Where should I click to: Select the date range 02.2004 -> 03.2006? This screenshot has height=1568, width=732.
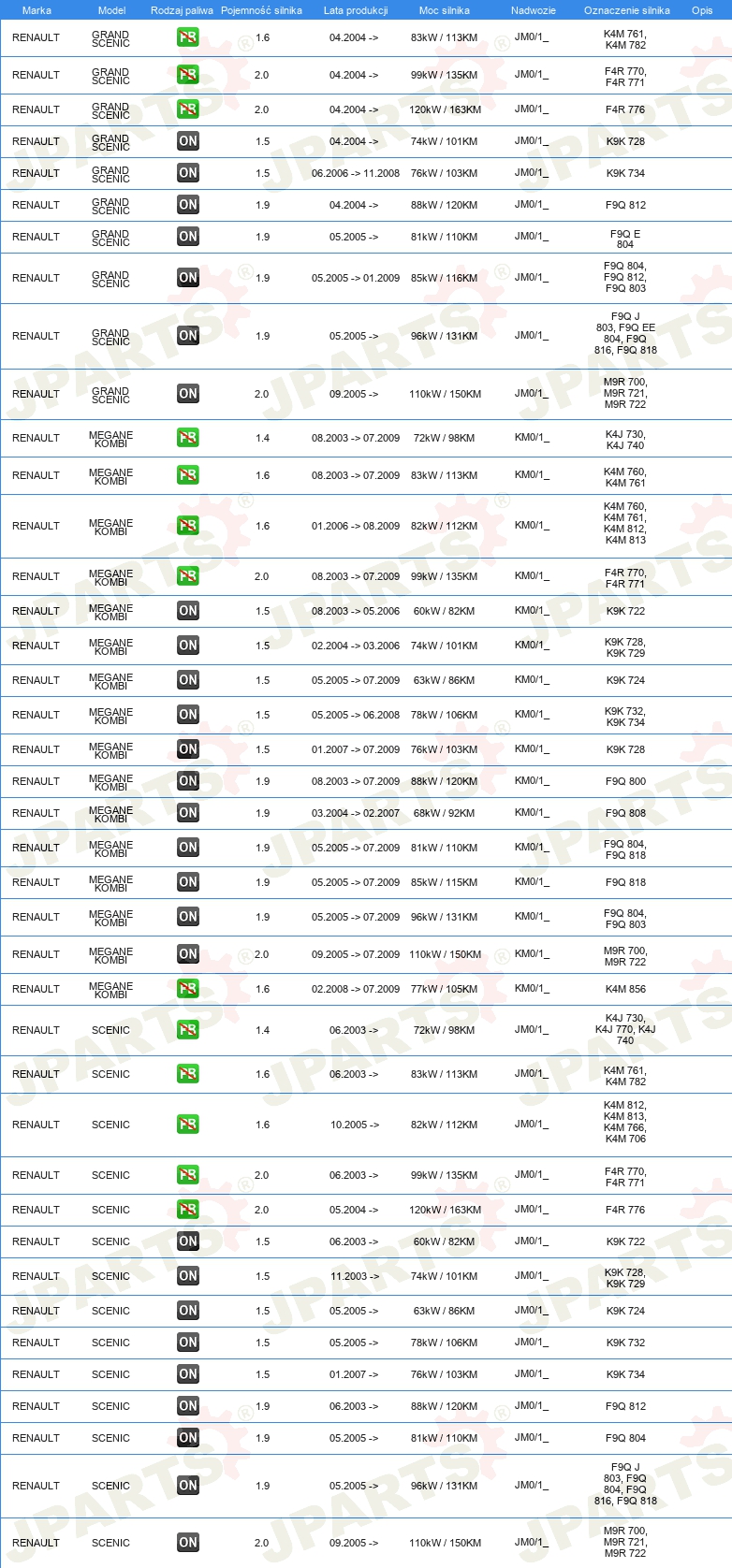356,646
